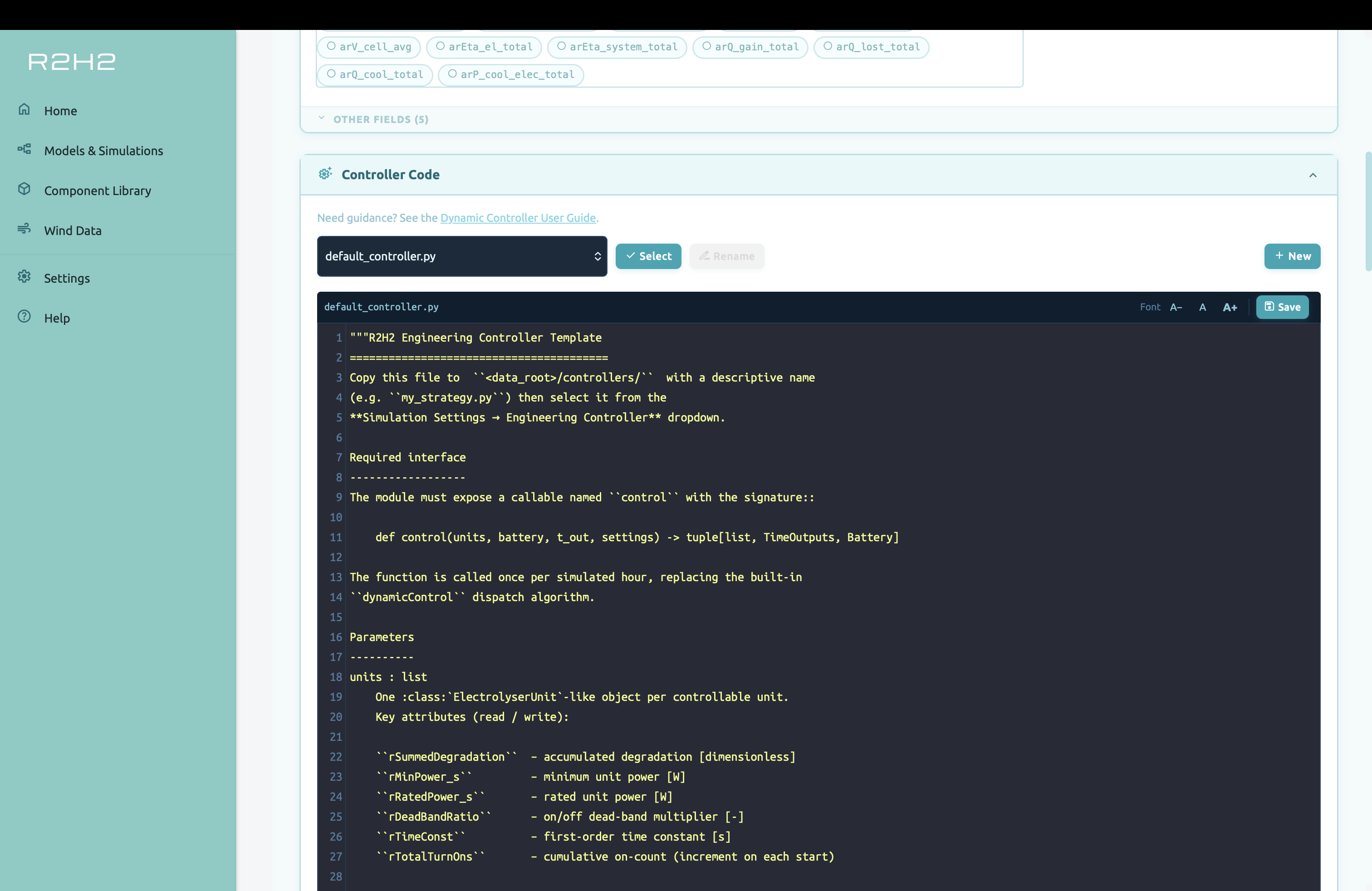Toggle the arQ_cool_total field chip
Screen dimensions: 1372x891
click(x=375, y=74)
